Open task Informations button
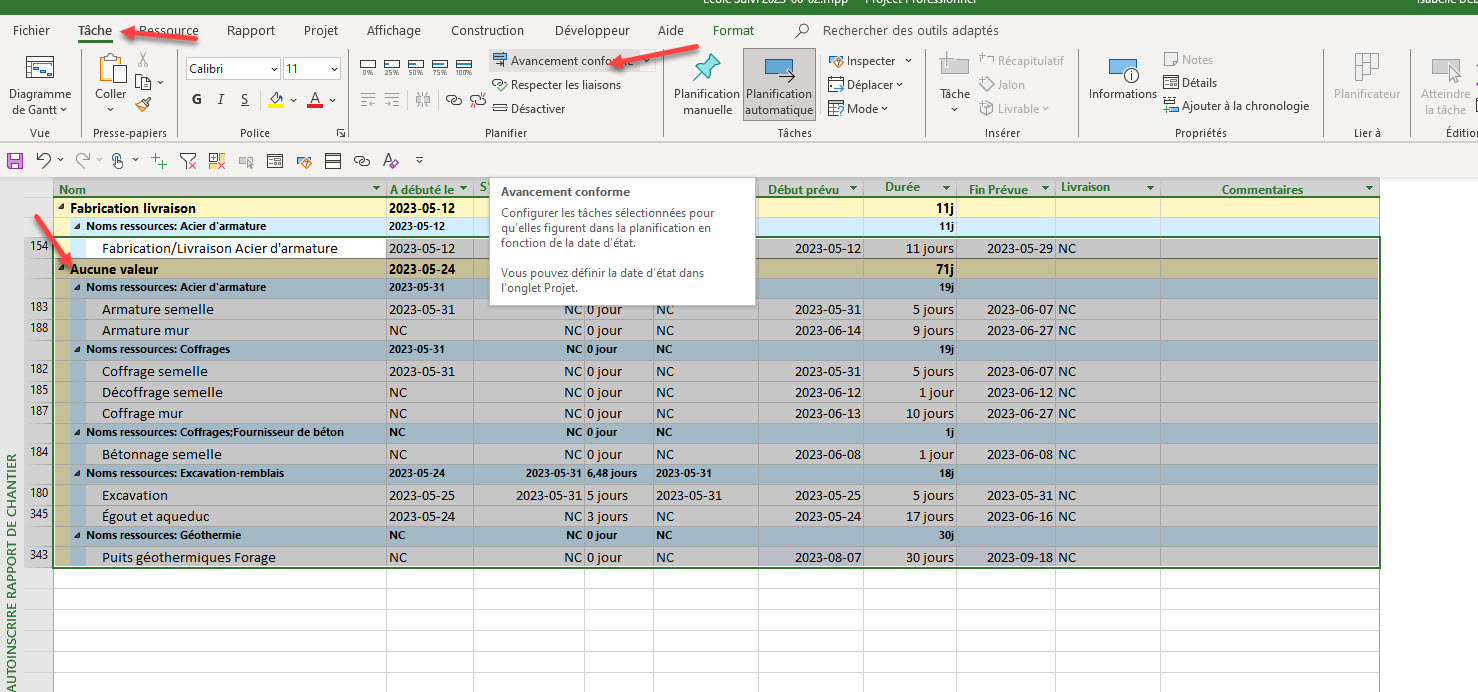The width and height of the screenshot is (1478, 692). point(1122,80)
